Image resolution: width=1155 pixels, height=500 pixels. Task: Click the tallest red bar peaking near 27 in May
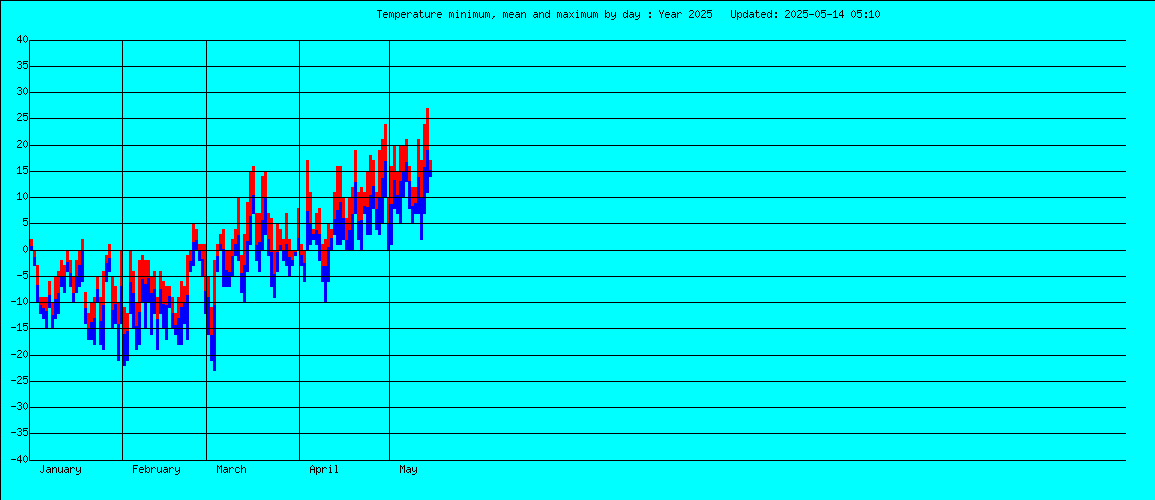(x=427, y=129)
